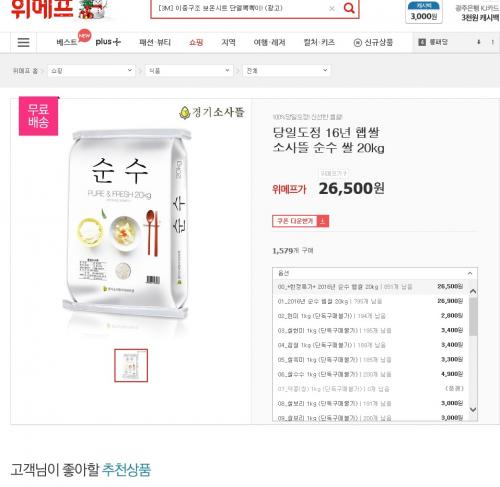The image size is (500, 487).
Task: Select the 26,500원 한정특가 option
Action: pos(370,287)
